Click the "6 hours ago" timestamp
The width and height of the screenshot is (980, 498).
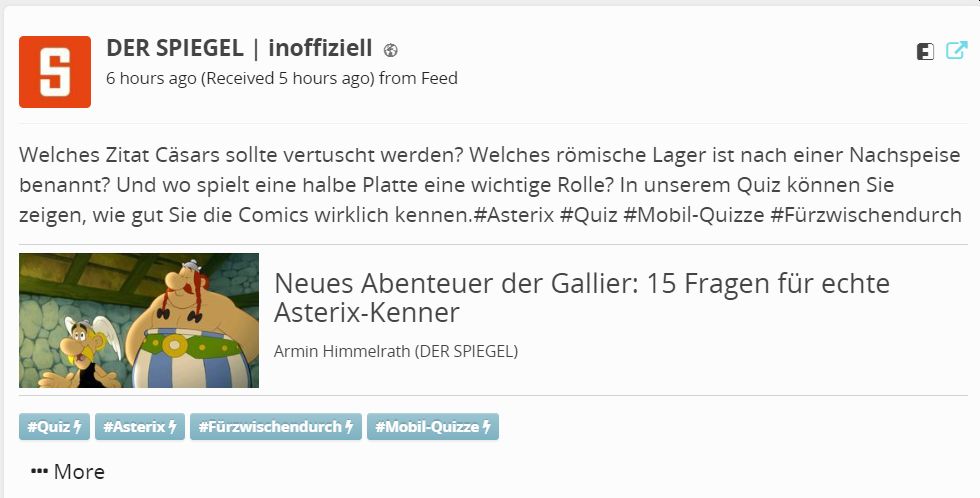point(151,78)
